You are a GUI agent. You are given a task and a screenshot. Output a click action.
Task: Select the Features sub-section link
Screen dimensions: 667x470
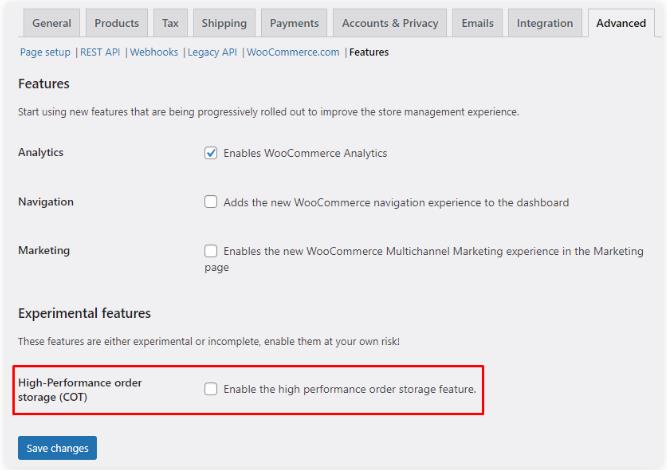[x=369, y=52]
